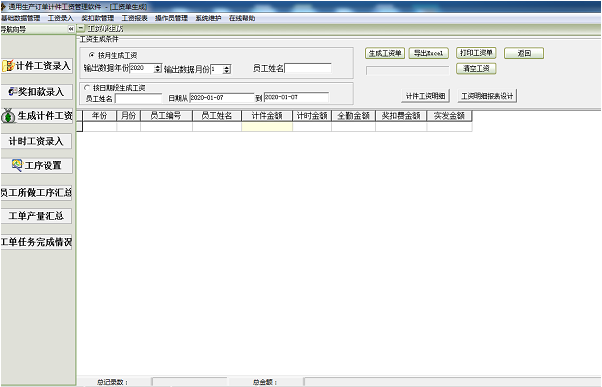This screenshot has width=602, height=387.
Task: Click 员工编号 column header
Action: point(166,116)
